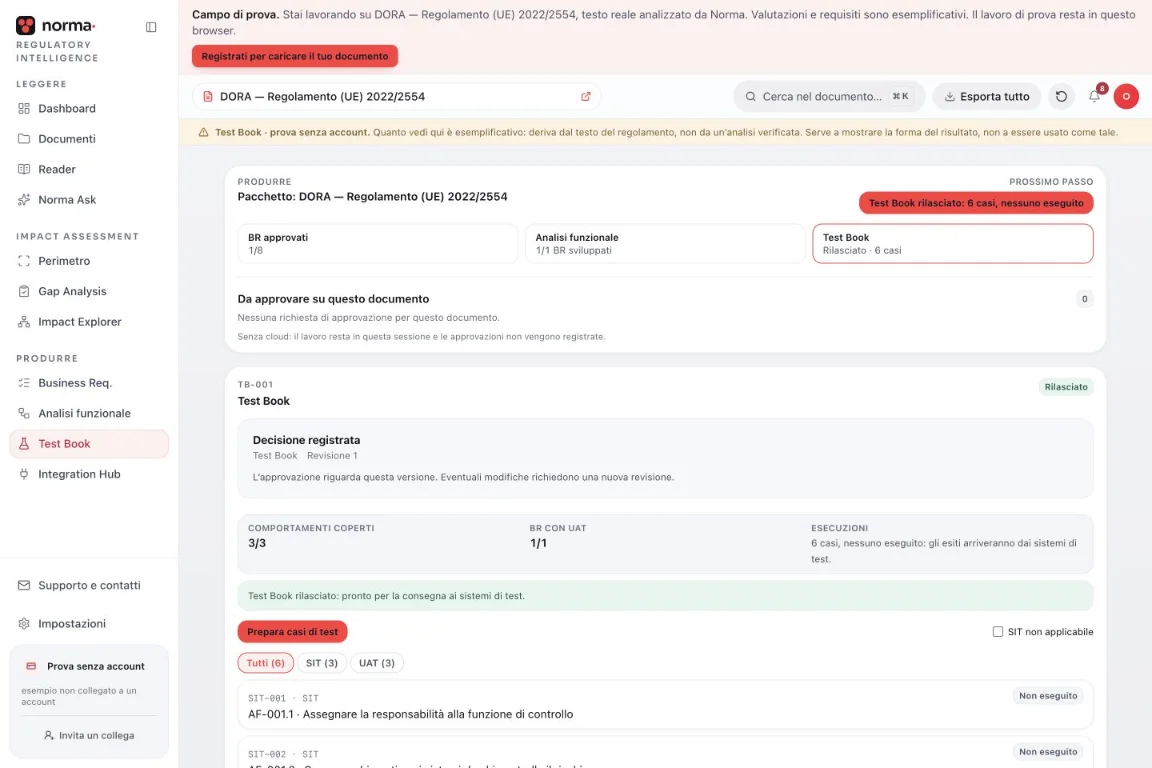The height and width of the screenshot is (768, 1152).
Task: Tick the SIT non applicabile checkbox
Action: point(997,632)
